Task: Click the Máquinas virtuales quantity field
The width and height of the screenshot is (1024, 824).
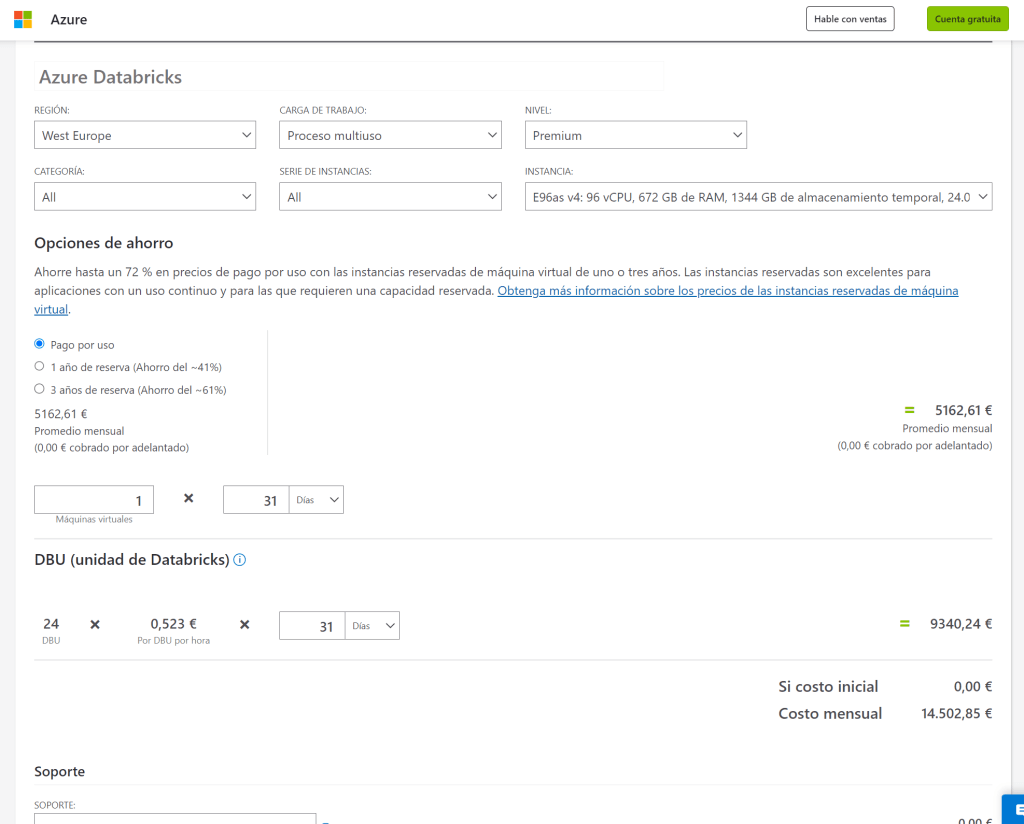Action: [94, 500]
